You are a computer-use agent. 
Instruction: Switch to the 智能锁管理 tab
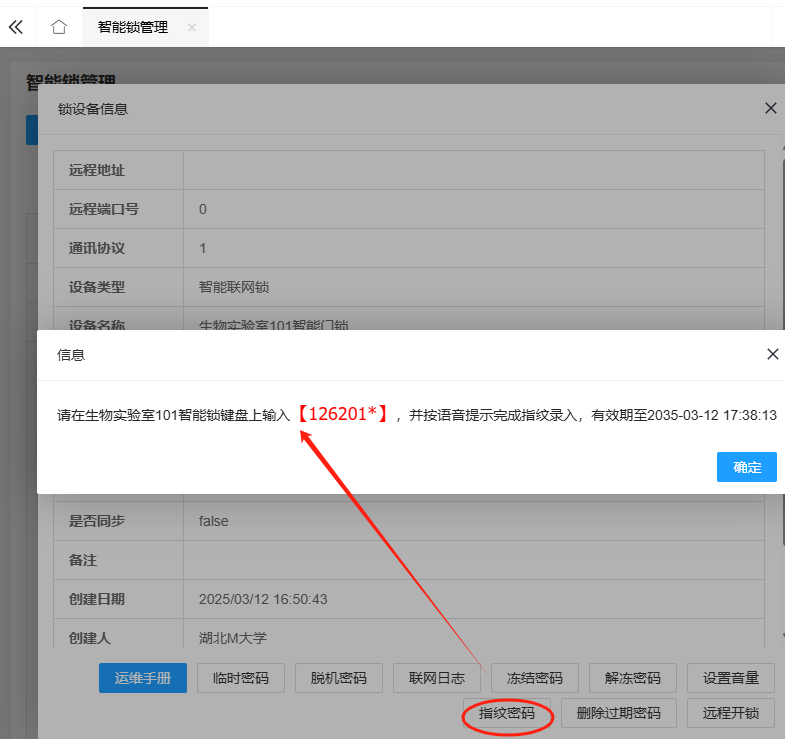click(x=132, y=27)
